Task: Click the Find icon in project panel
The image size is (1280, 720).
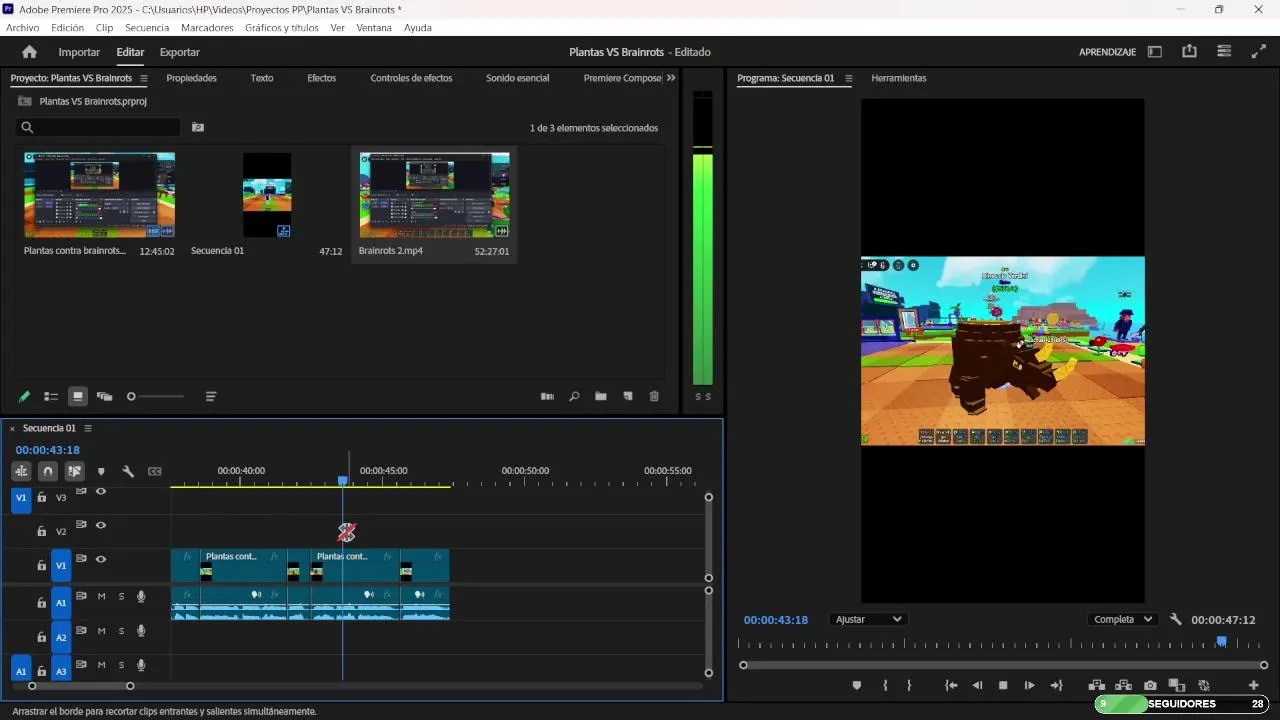Action: click(x=574, y=397)
